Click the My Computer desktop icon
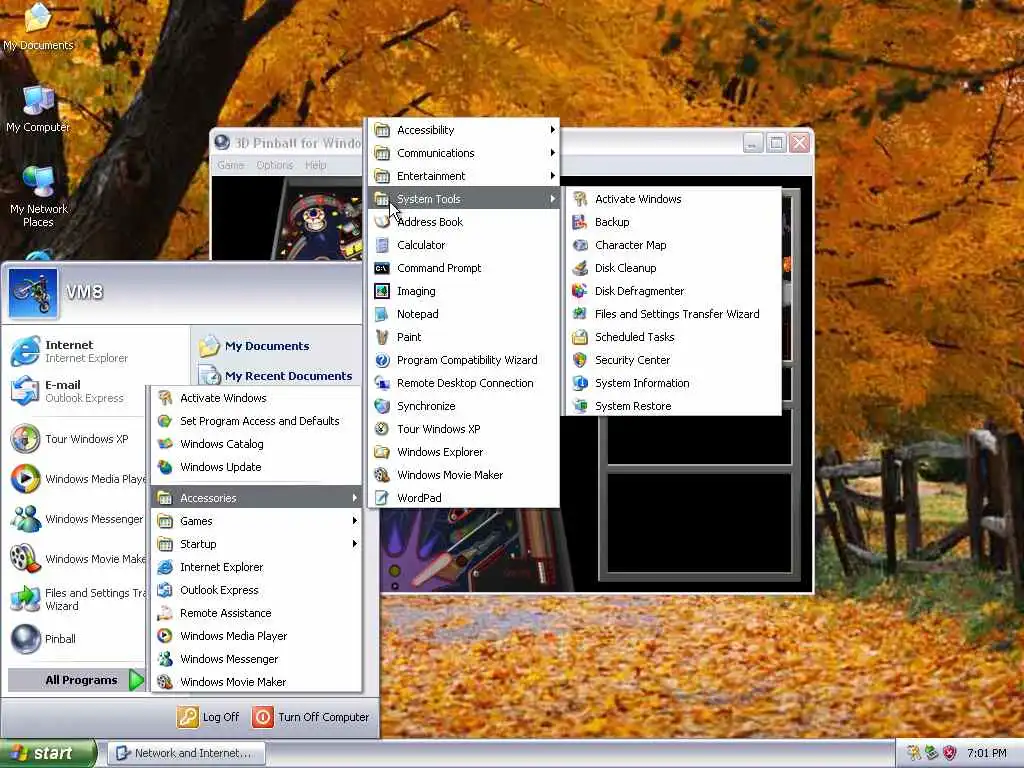1024x768 pixels. coord(38,101)
